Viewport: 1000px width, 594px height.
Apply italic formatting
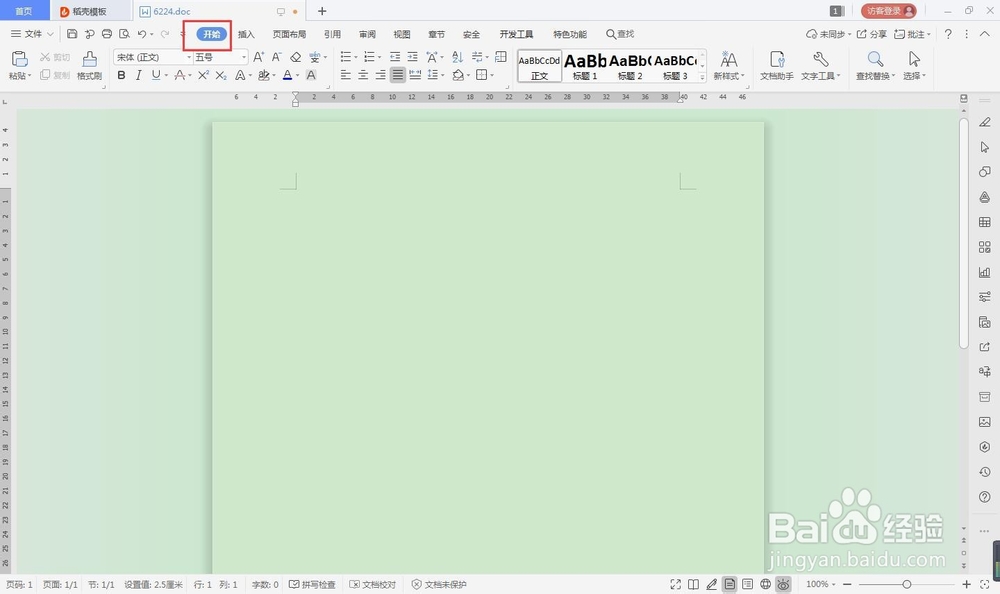(x=137, y=75)
